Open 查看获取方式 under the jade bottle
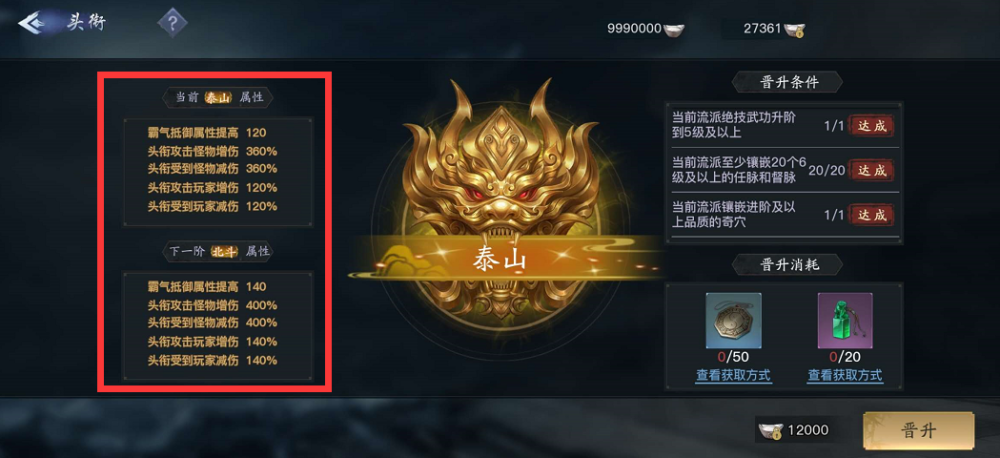 pyautogui.click(x=845, y=375)
